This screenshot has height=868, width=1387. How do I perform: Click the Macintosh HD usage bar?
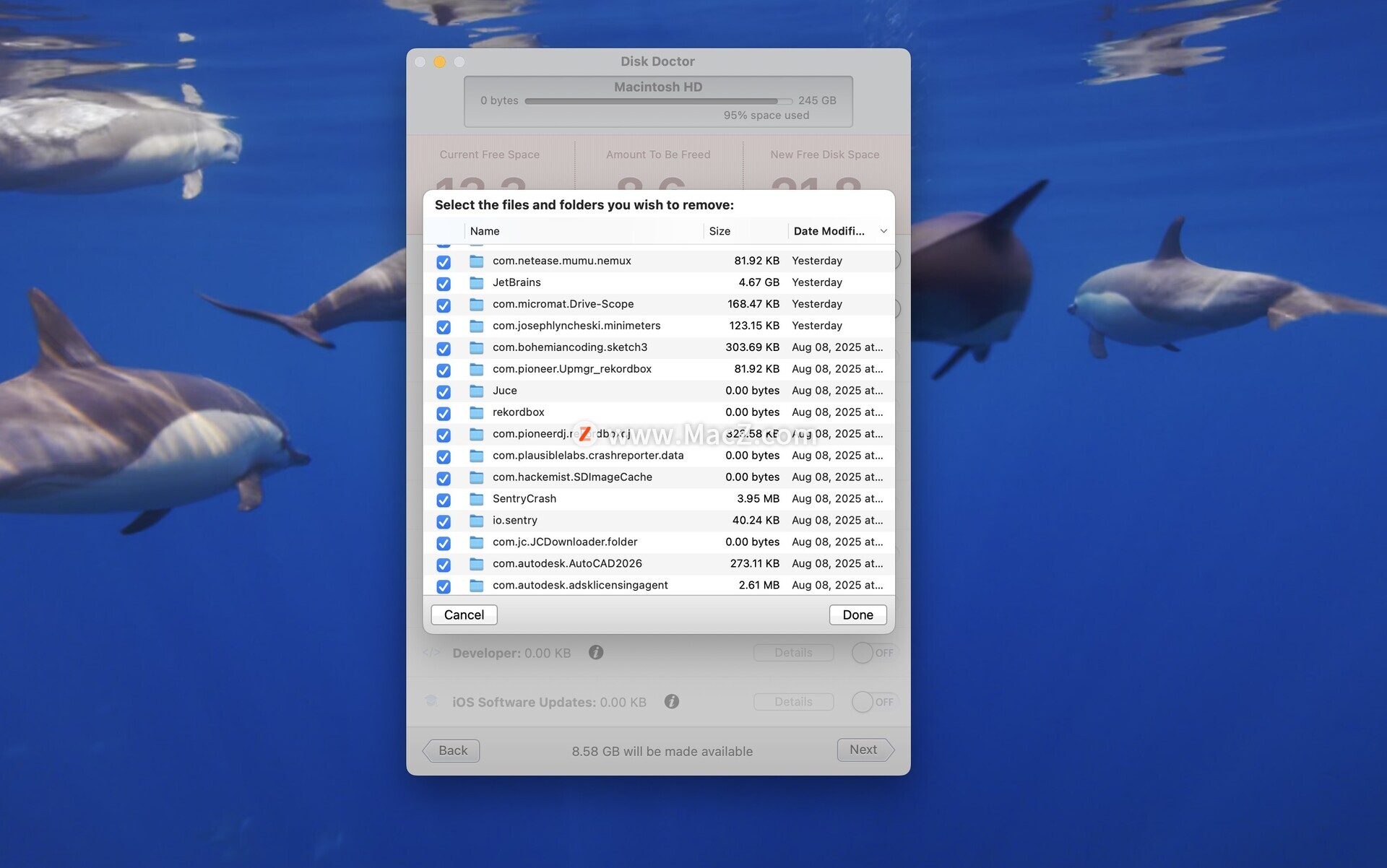pos(658,101)
